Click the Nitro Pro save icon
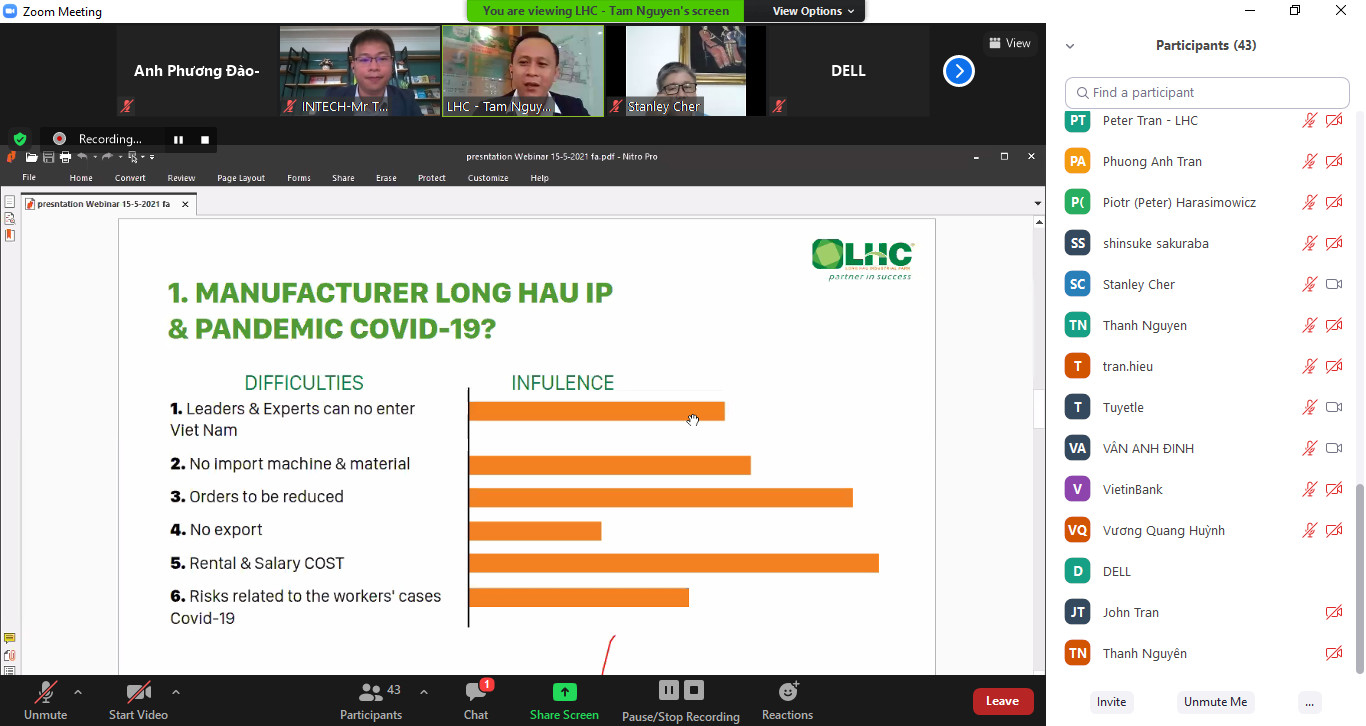This screenshot has width=1366, height=726. (48, 157)
